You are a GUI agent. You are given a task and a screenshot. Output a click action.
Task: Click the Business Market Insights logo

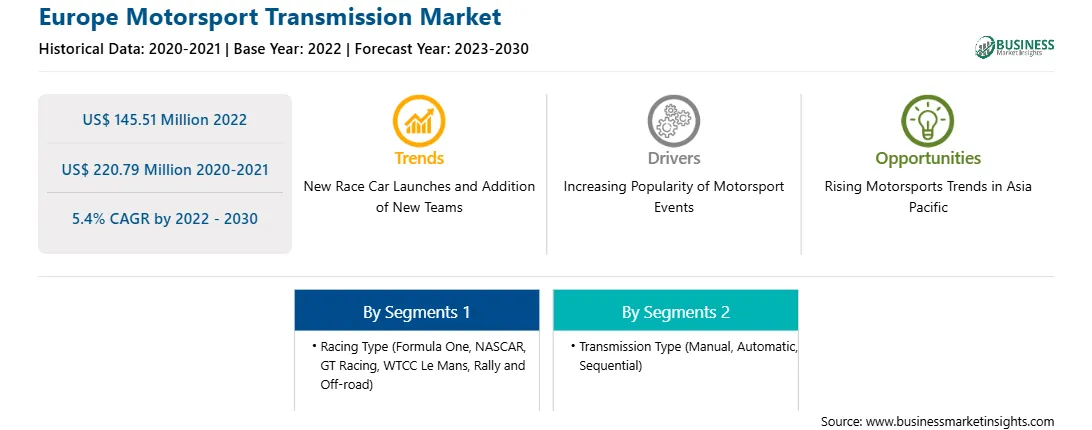tap(1015, 47)
